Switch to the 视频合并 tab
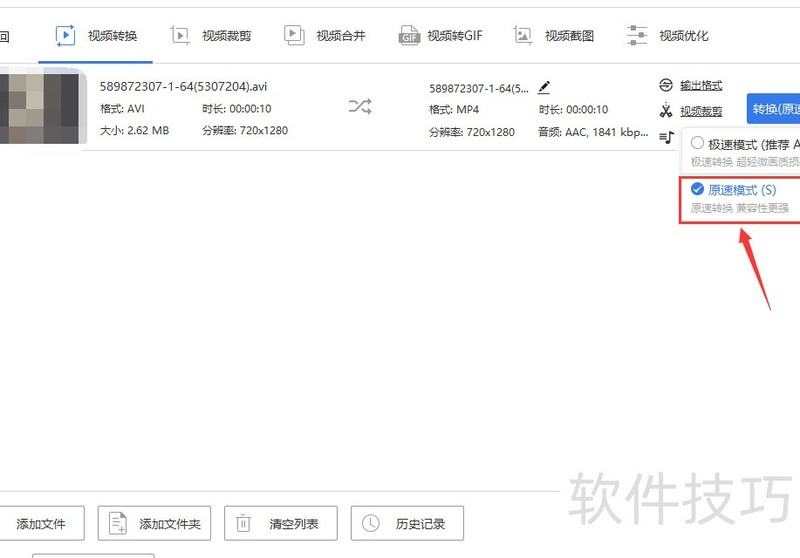Image resolution: width=800 pixels, height=558 pixels. click(x=325, y=36)
